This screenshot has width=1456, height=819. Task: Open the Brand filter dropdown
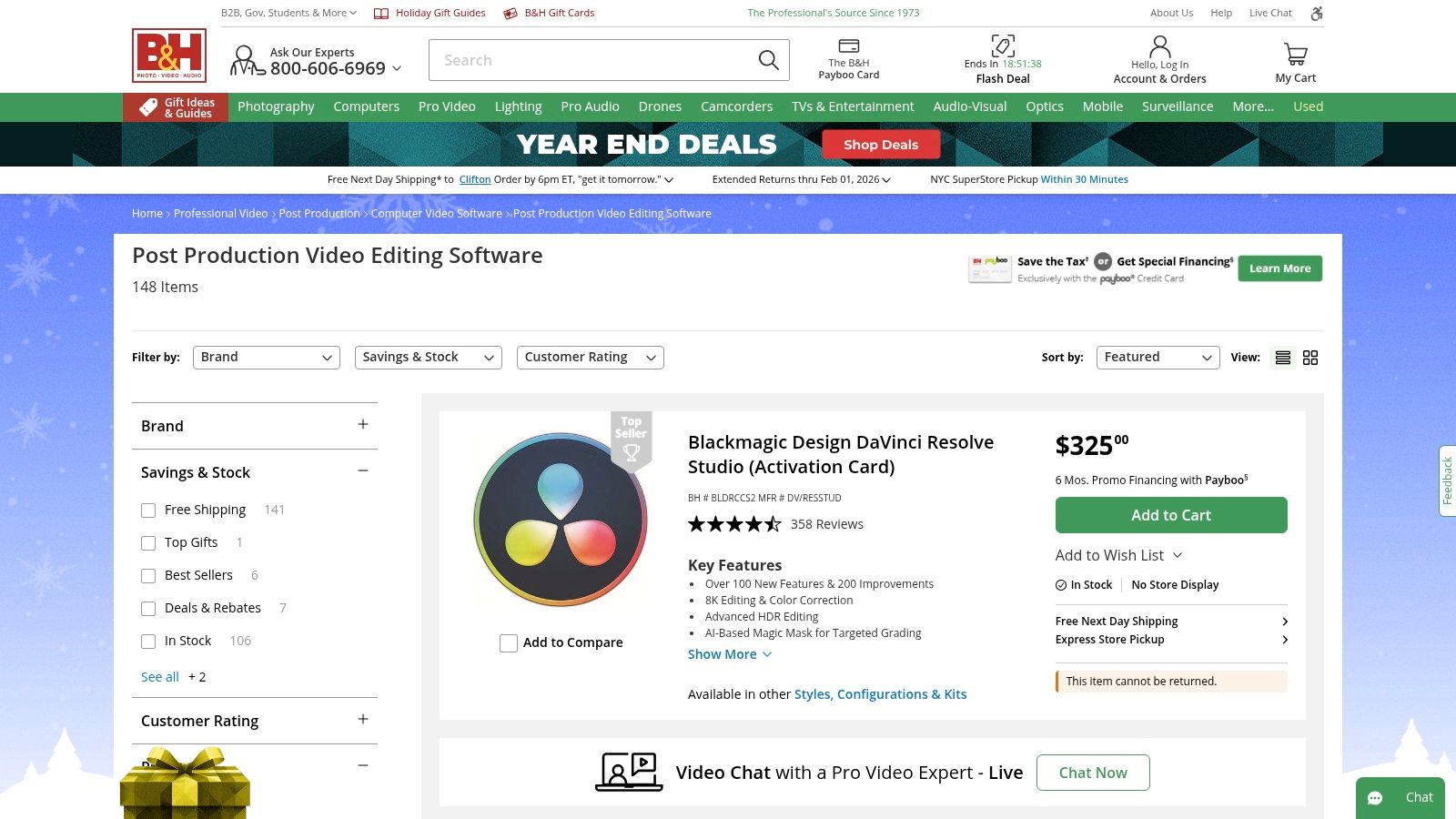pyautogui.click(x=266, y=357)
